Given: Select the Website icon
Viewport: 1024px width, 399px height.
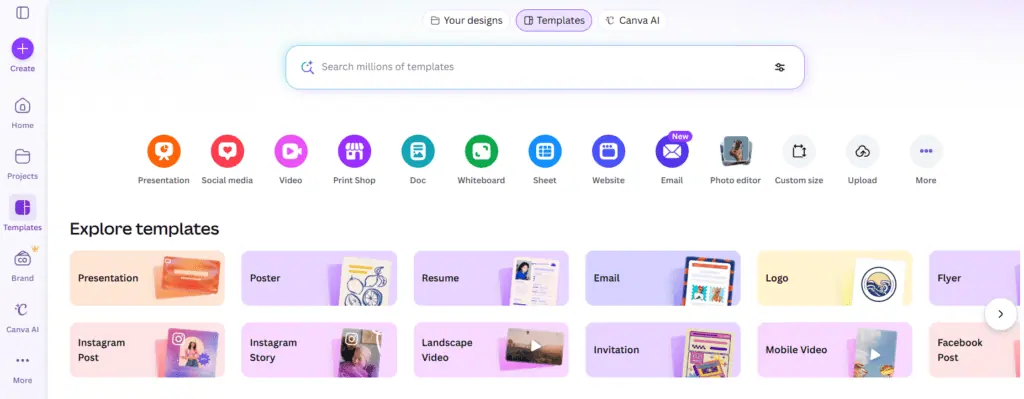Looking at the screenshot, I should coord(608,152).
